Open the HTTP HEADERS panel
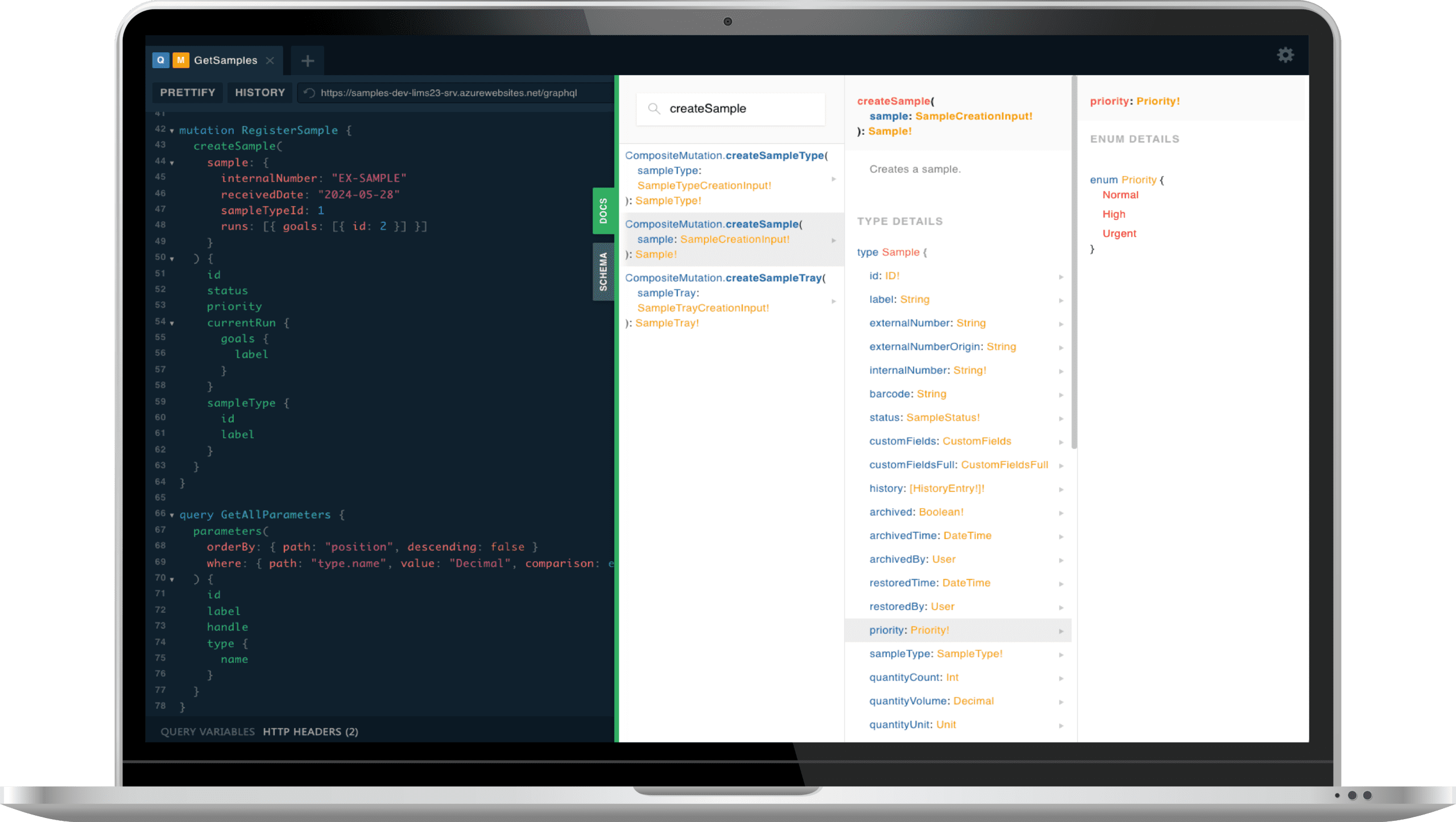The width and height of the screenshot is (1456, 822). (311, 732)
